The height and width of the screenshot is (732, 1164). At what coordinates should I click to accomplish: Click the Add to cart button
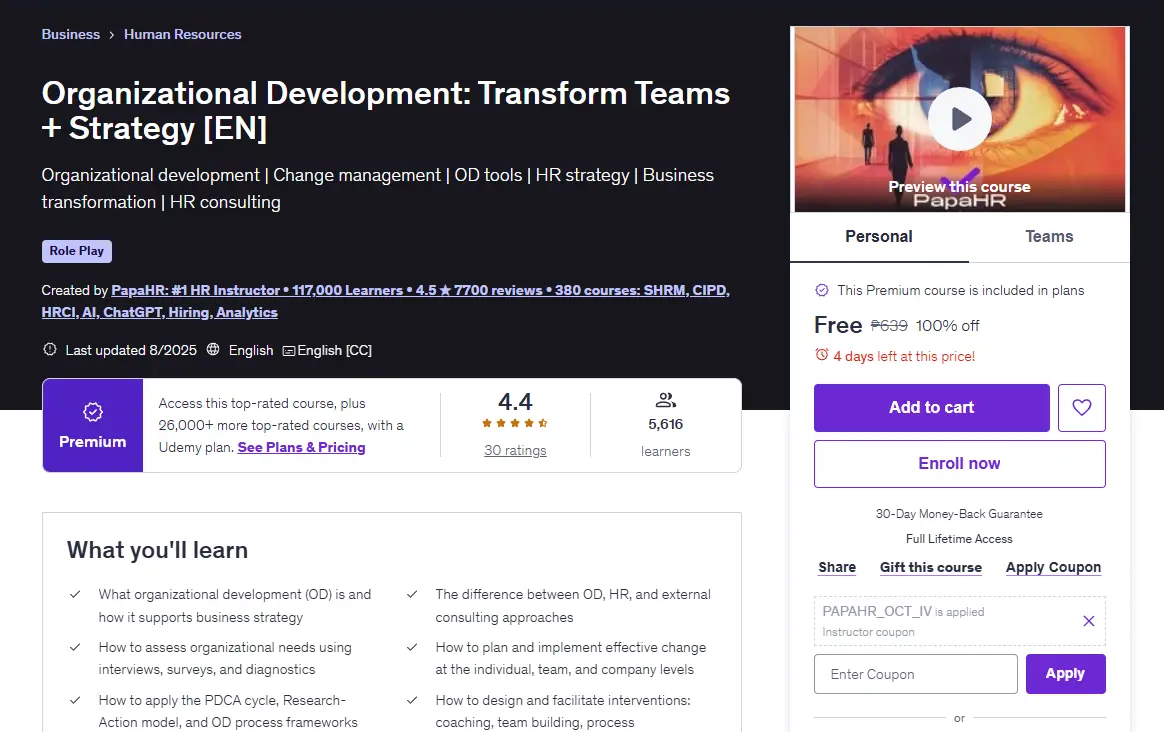[932, 408]
